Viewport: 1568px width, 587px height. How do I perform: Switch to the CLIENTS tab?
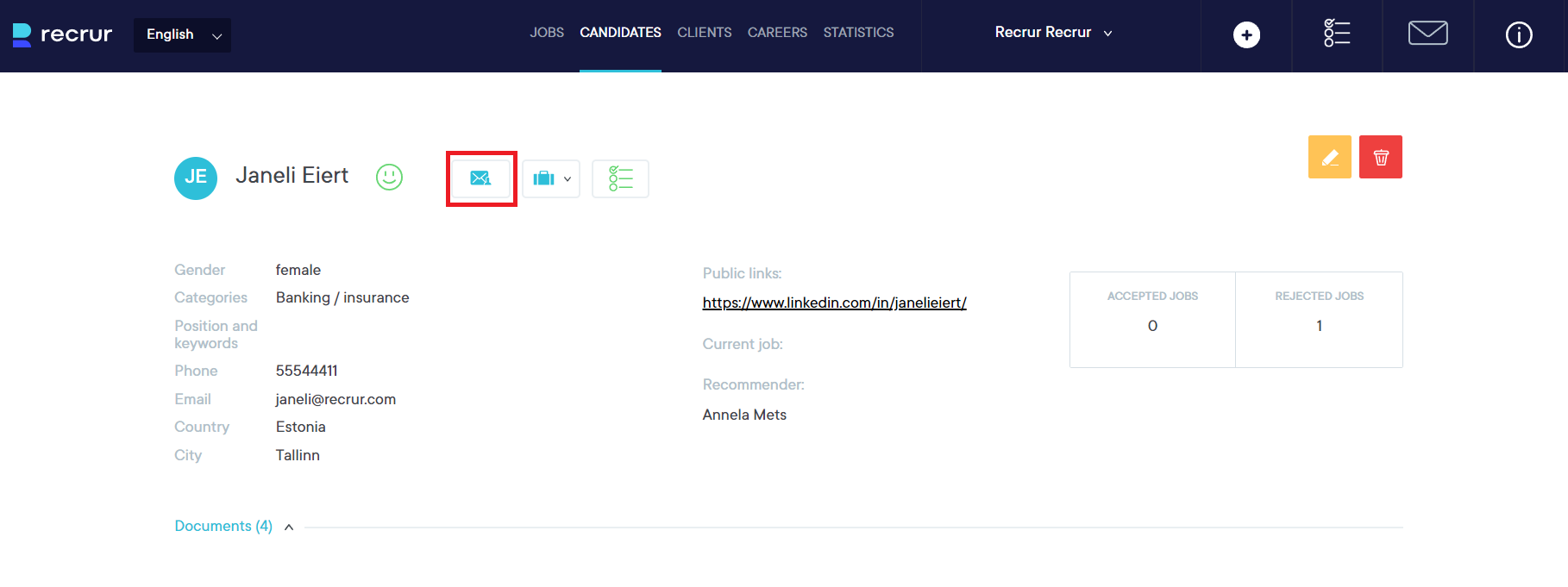(x=704, y=33)
